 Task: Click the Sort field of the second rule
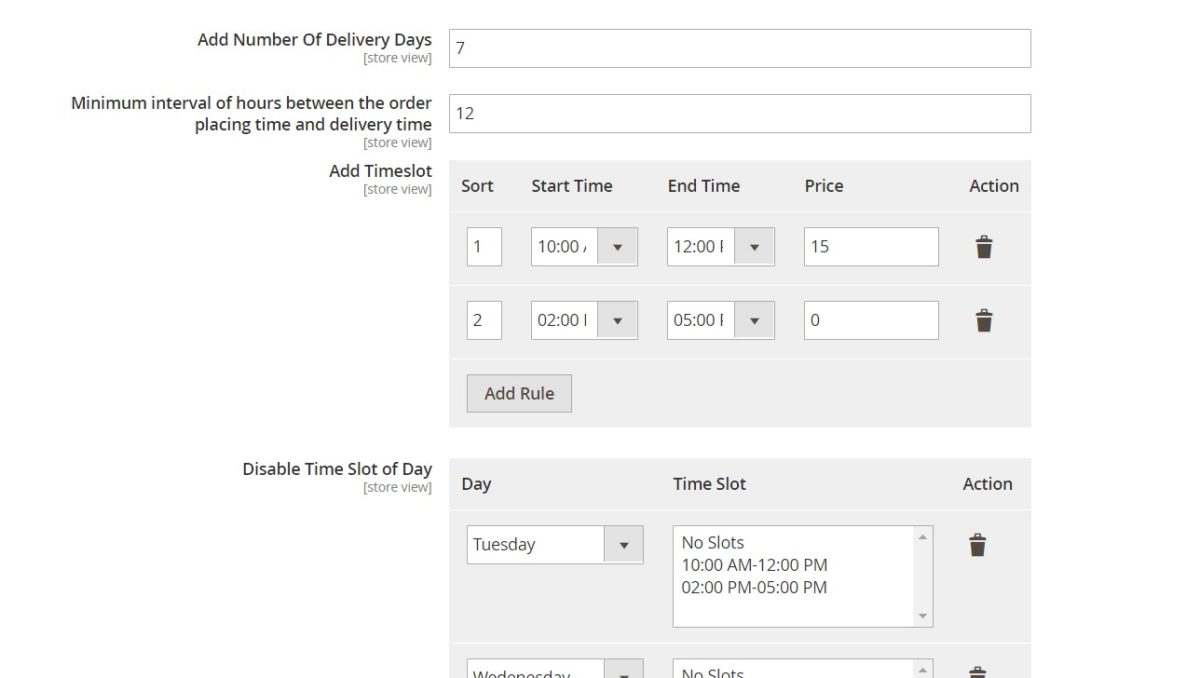click(484, 320)
